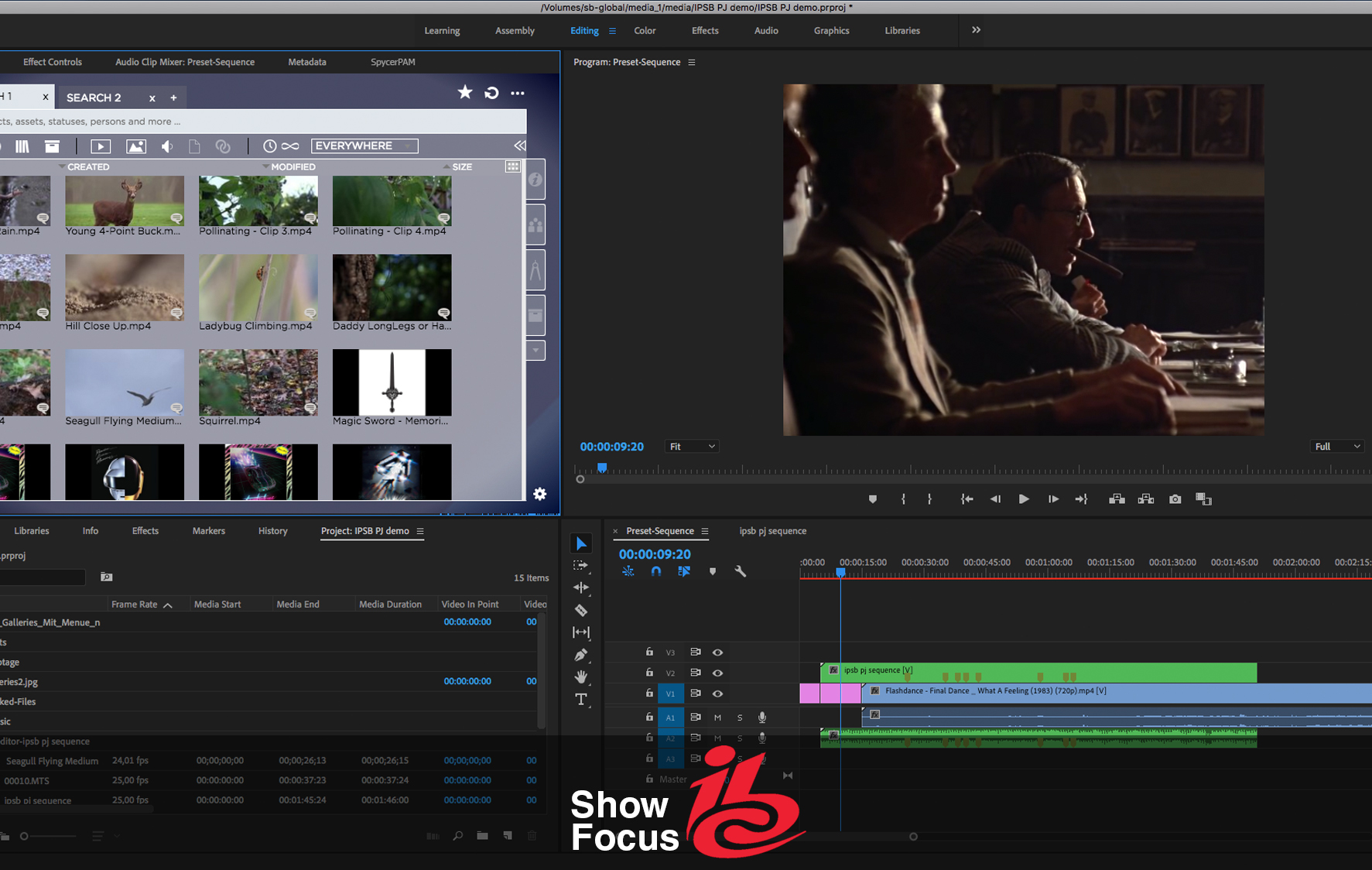The image size is (1372, 870).
Task: Export frame with camera icon
Action: coord(1175,499)
